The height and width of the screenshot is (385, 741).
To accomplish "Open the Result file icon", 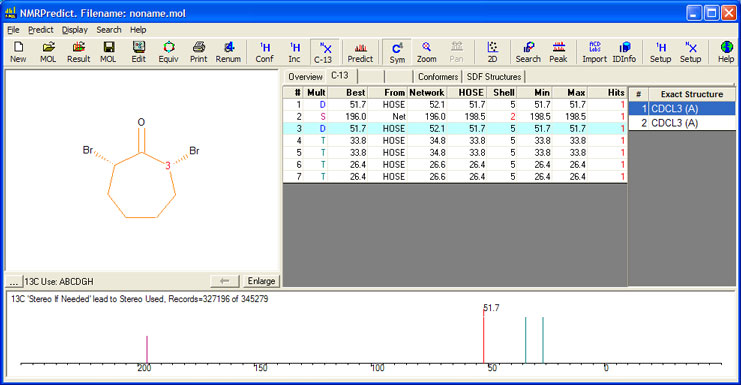I will [78, 52].
